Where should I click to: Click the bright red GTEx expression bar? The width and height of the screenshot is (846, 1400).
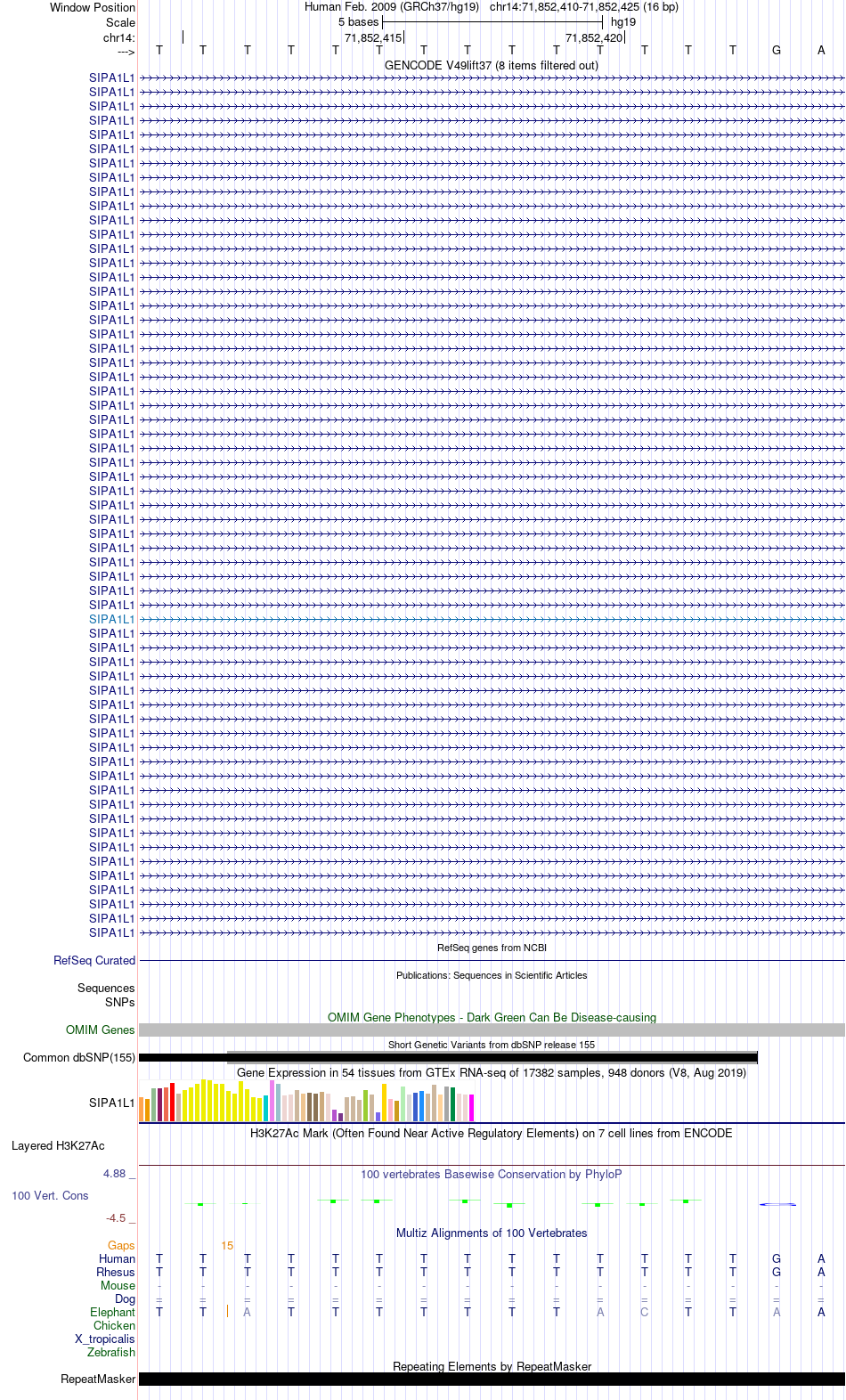pyautogui.click(x=173, y=1102)
